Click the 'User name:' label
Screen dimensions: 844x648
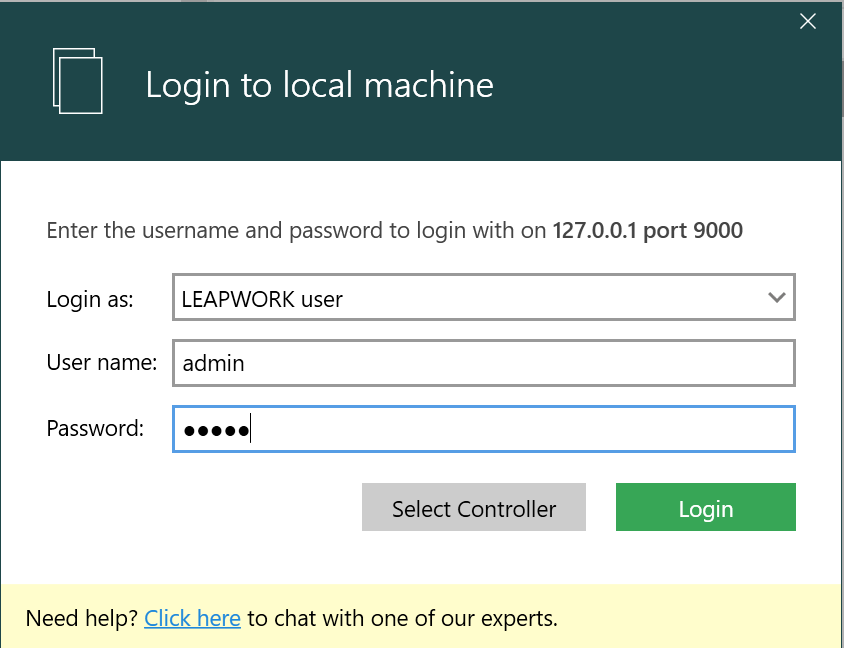[x=102, y=363]
